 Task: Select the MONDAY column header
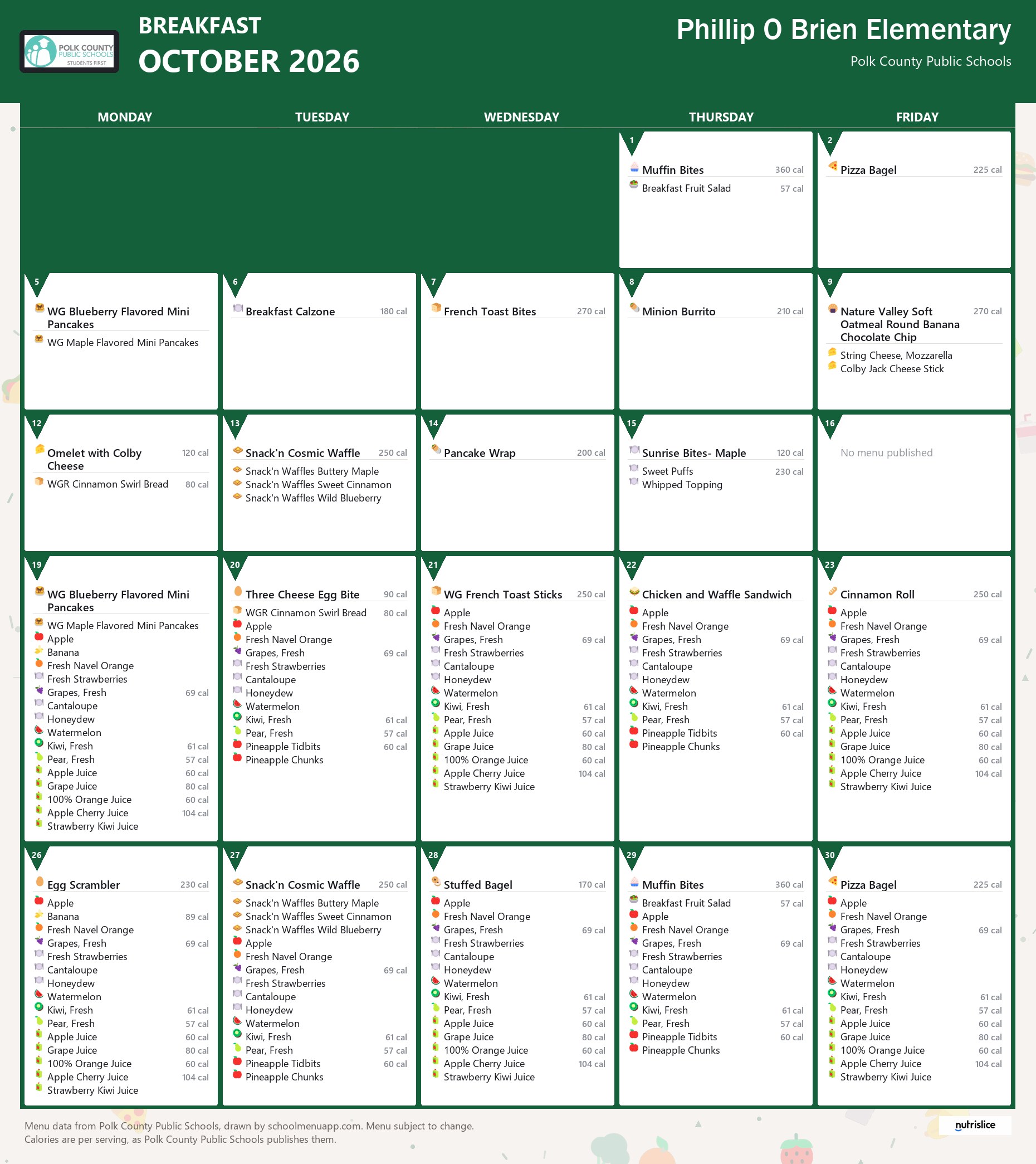pos(125,117)
